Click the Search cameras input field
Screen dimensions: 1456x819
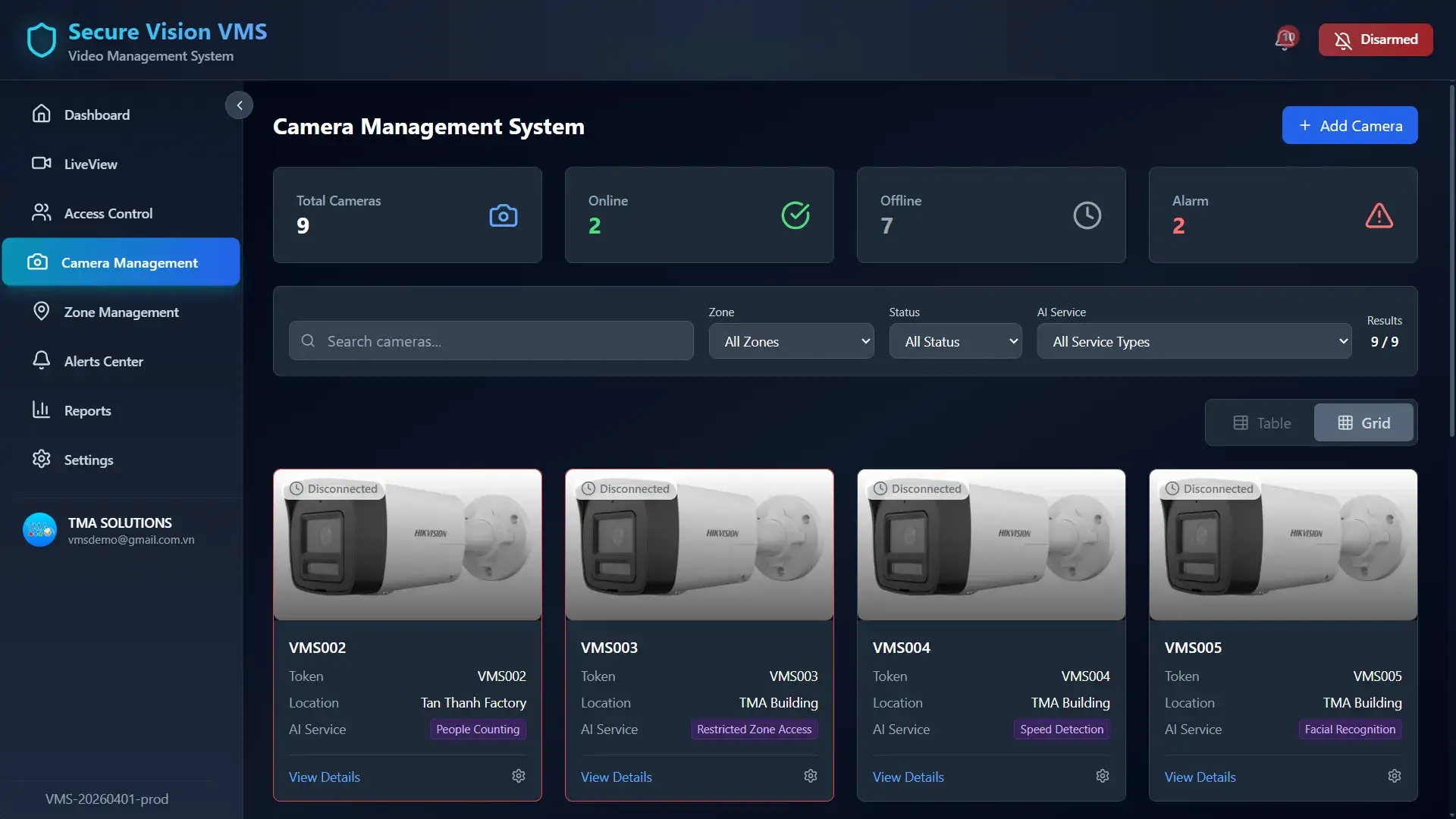tap(491, 341)
